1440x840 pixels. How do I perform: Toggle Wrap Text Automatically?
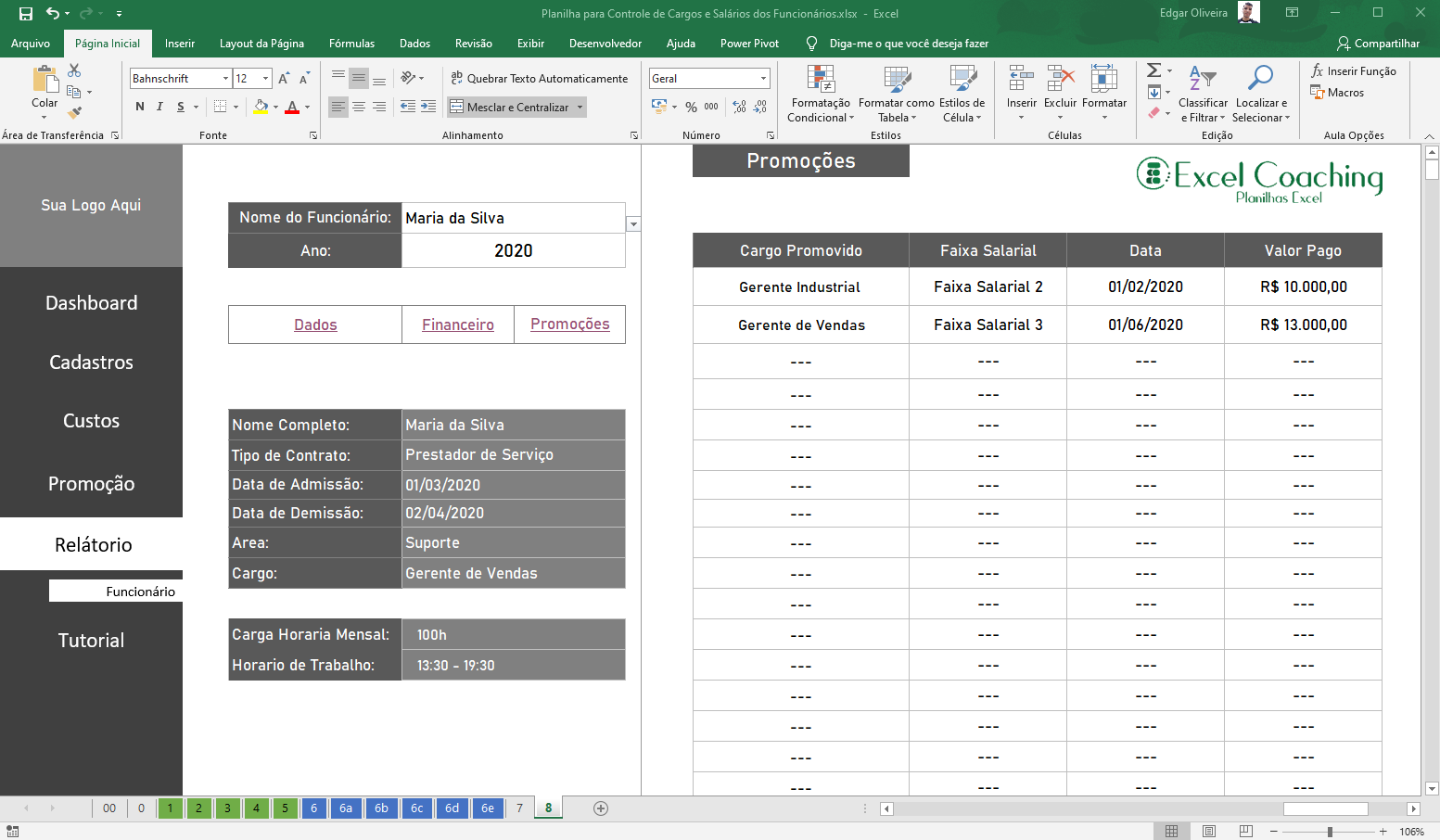[539, 79]
